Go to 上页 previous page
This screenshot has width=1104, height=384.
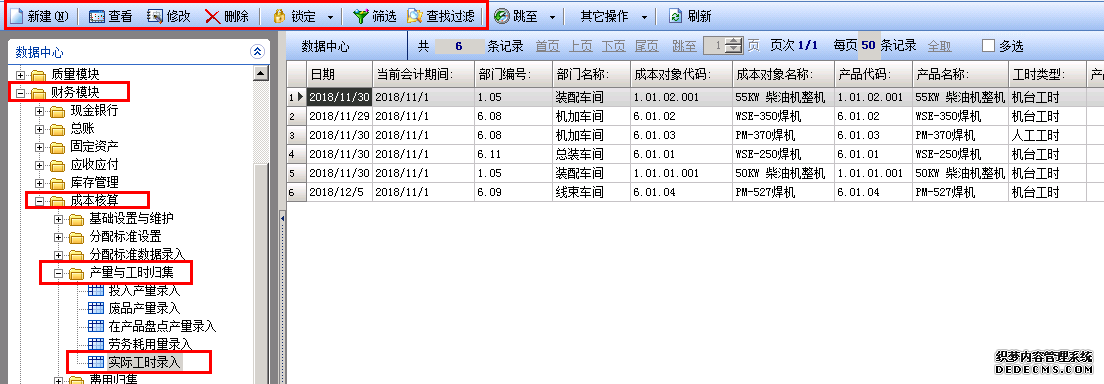click(x=581, y=46)
